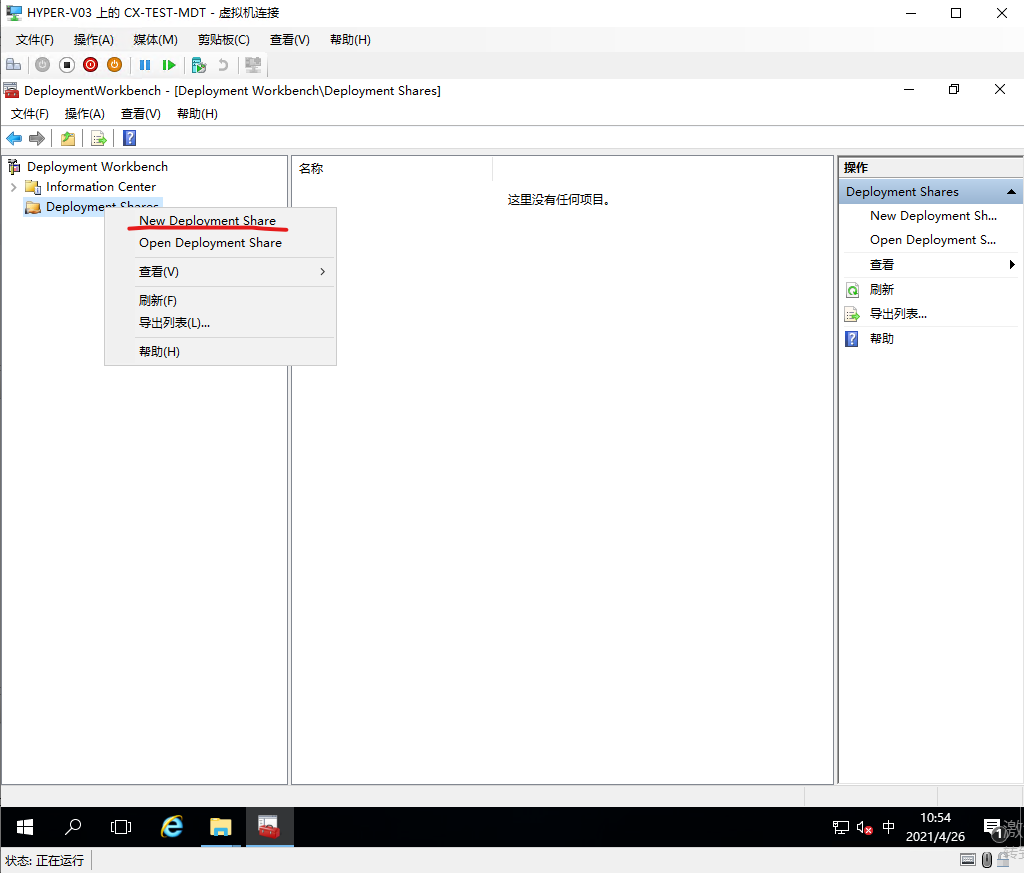Screen dimensions: 1024x873
Task: Click the checkpoint icon on the VM toolbar
Action: (x=197, y=64)
